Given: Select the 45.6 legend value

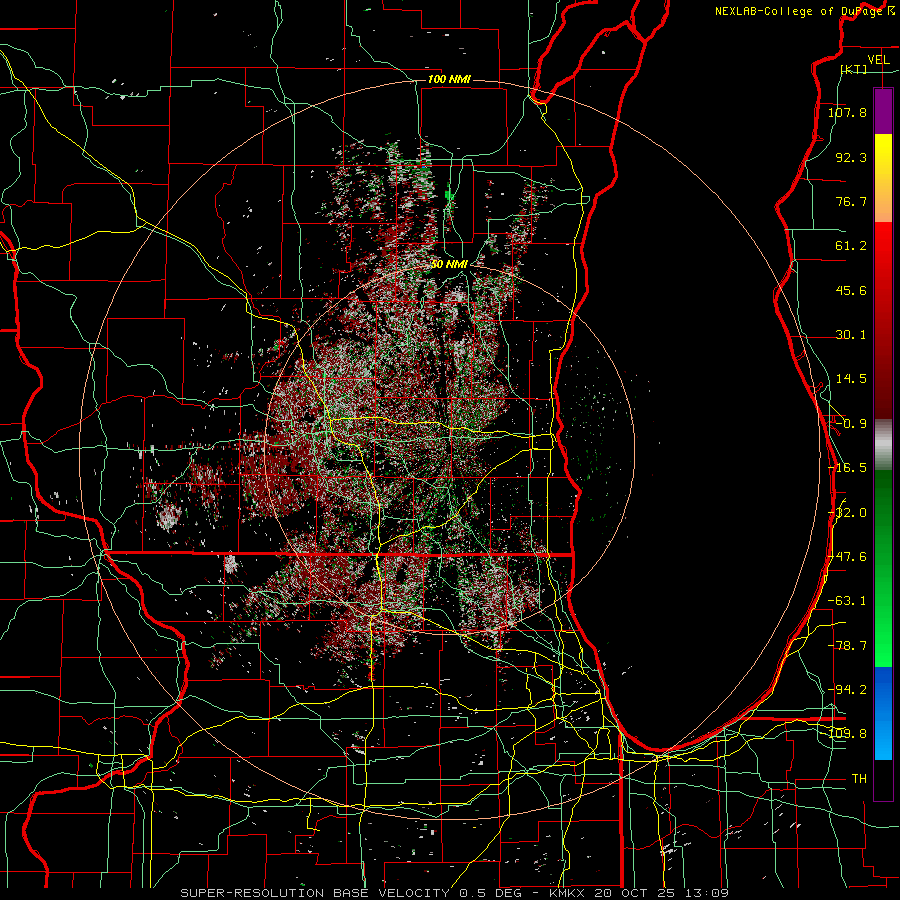Looking at the screenshot, I should click(851, 290).
